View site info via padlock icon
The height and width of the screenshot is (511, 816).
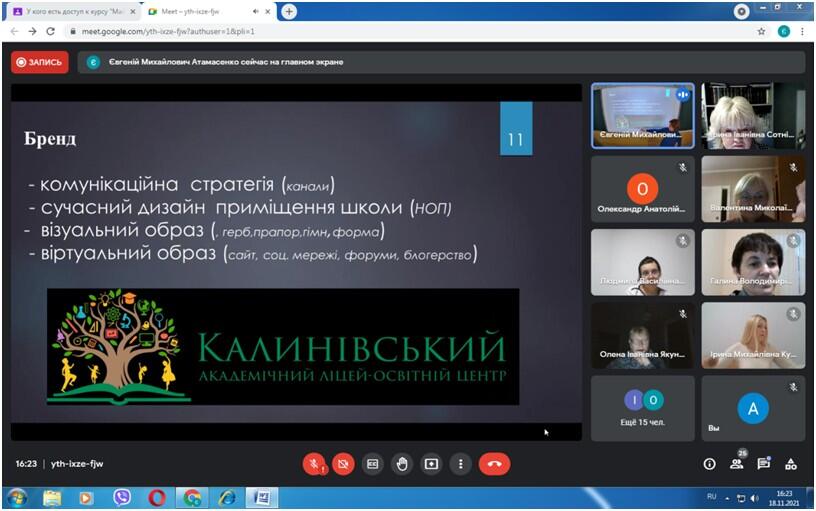click(x=73, y=31)
